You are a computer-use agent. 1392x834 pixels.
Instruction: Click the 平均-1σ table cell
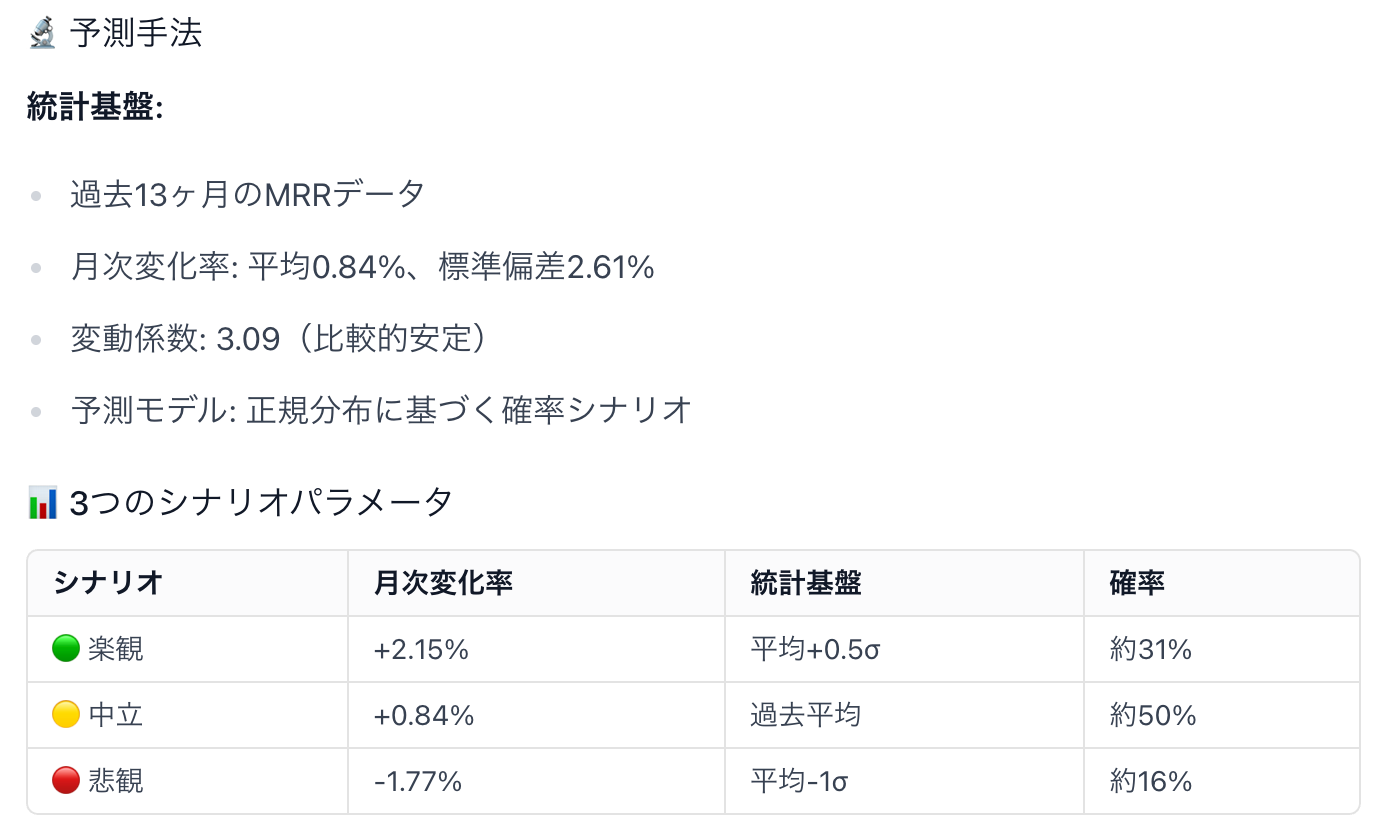click(x=799, y=781)
